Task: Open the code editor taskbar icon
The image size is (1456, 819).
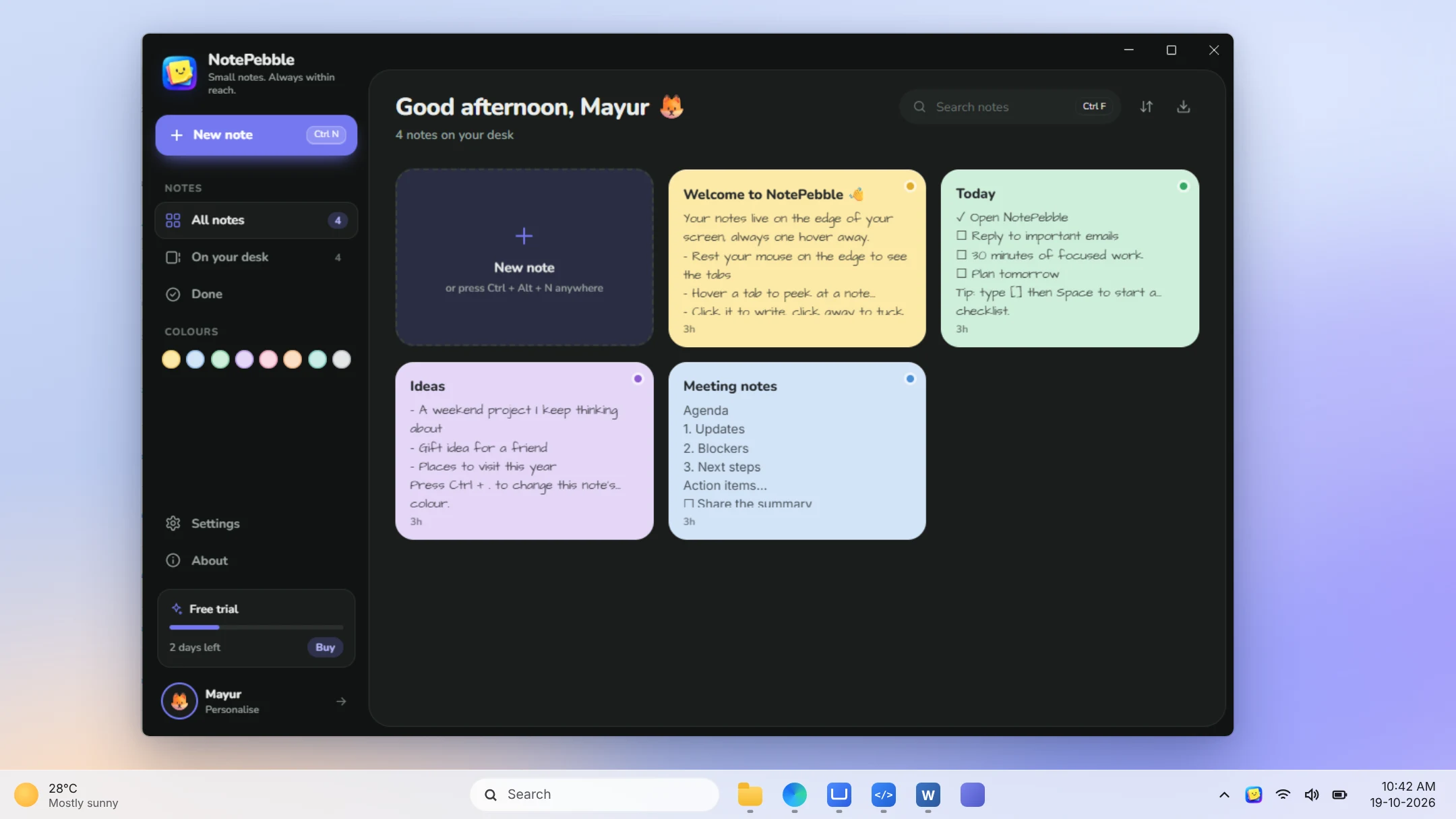Action: 883,795
